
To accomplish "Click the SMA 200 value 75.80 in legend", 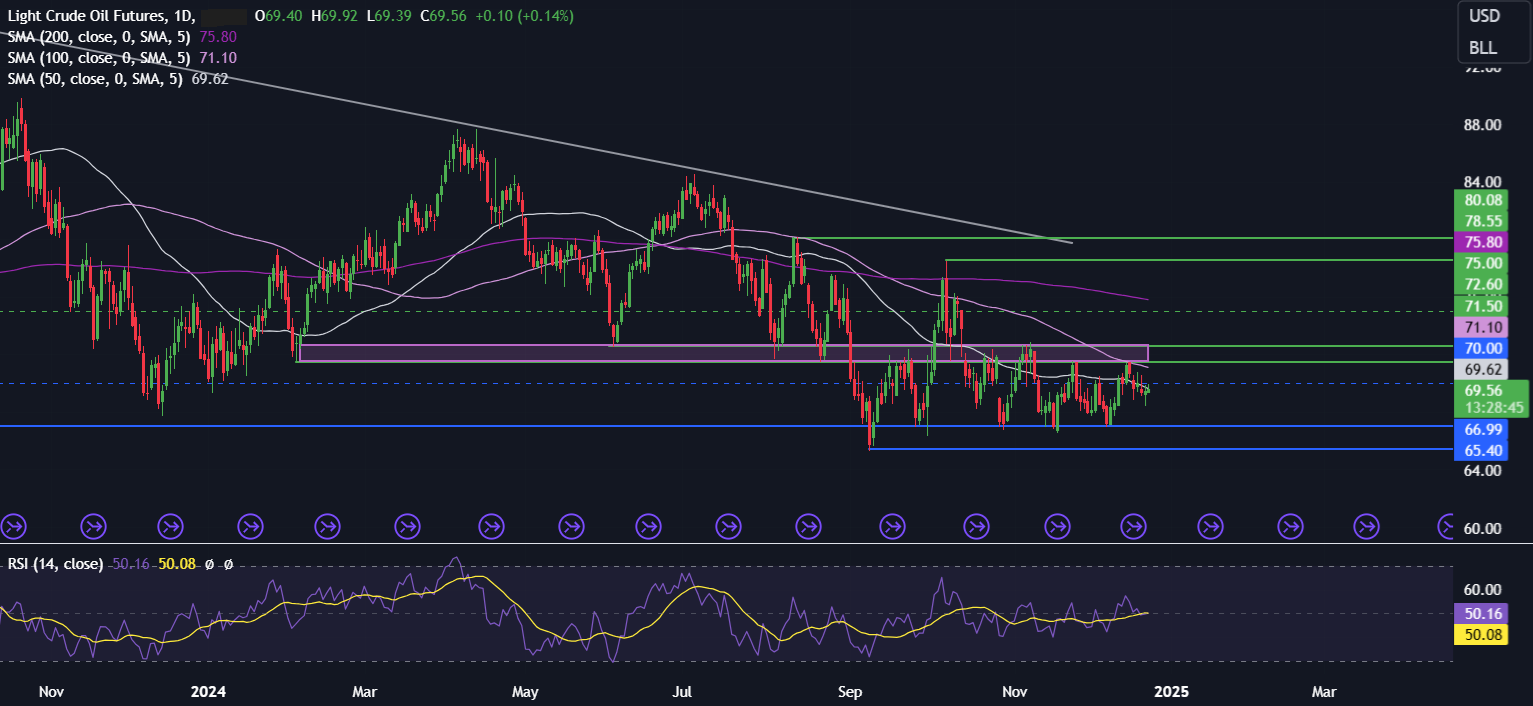I will (218, 36).
